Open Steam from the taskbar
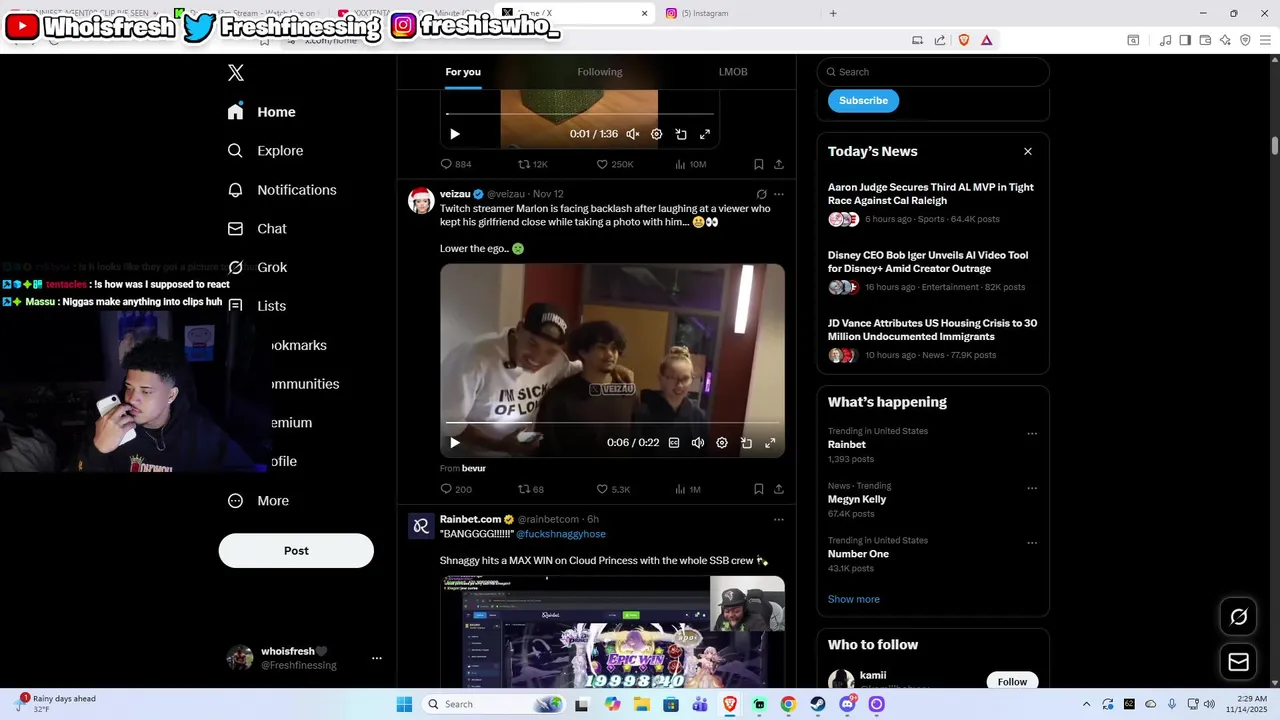The height and width of the screenshot is (720, 1280). pyautogui.click(x=818, y=704)
